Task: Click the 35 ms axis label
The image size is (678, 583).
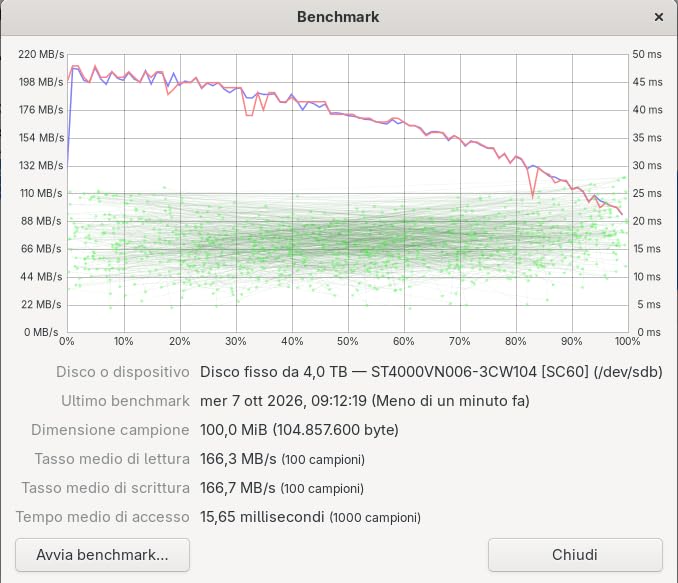Action: click(647, 138)
